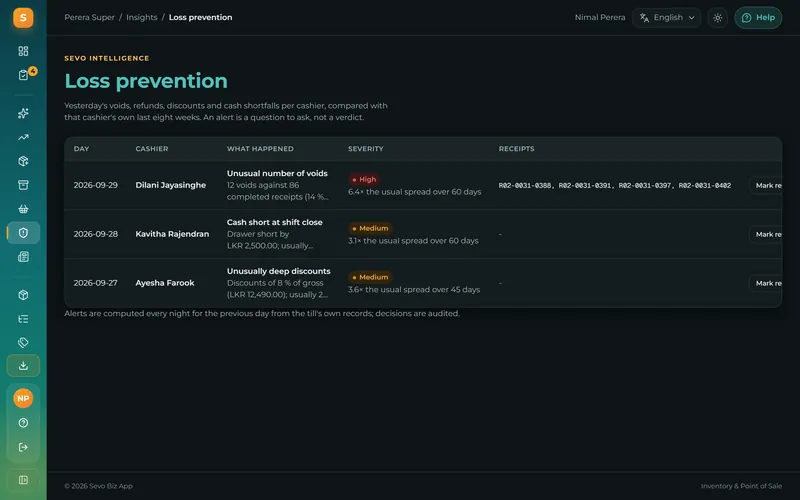Select the shield loss prevention sidebar icon

pyautogui.click(x=23, y=233)
